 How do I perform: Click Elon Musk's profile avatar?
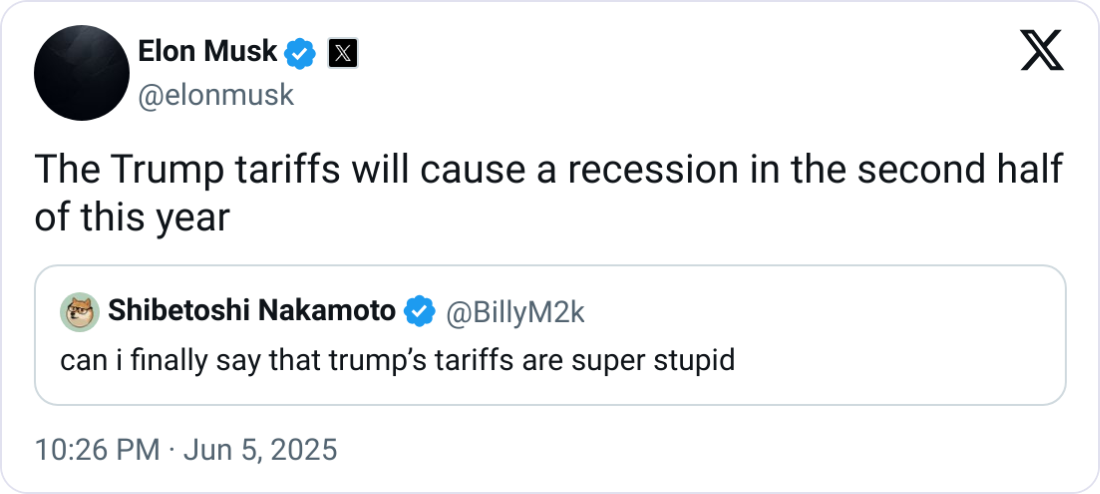pos(81,70)
